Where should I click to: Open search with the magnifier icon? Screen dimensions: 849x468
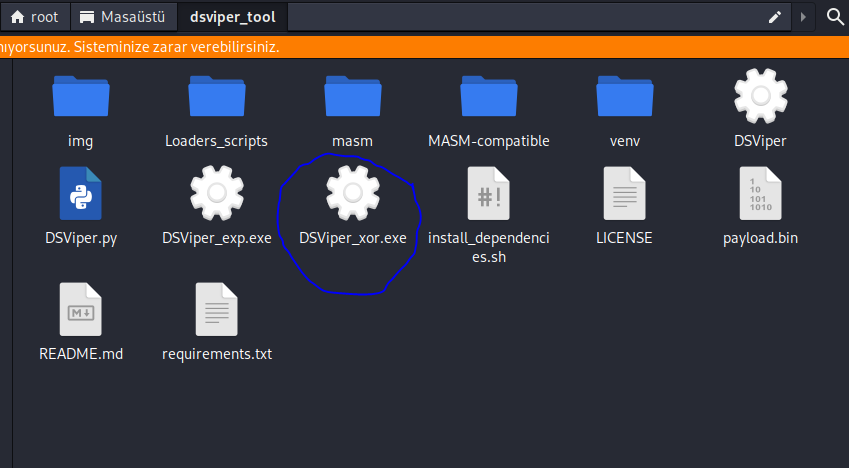pyautogui.click(x=835, y=17)
